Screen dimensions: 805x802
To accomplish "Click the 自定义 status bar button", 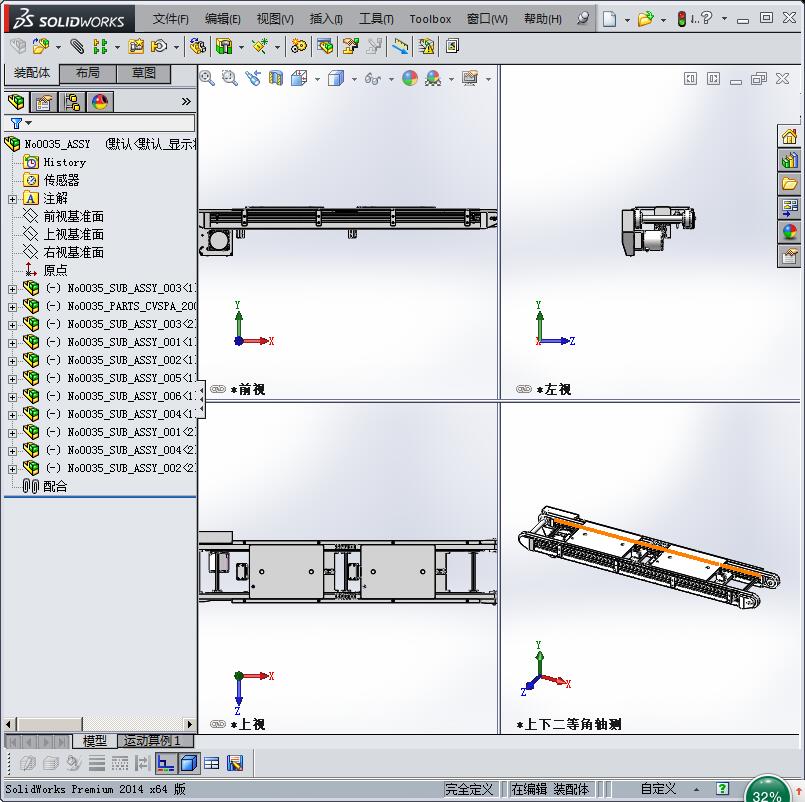I will click(x=658, y=788).
